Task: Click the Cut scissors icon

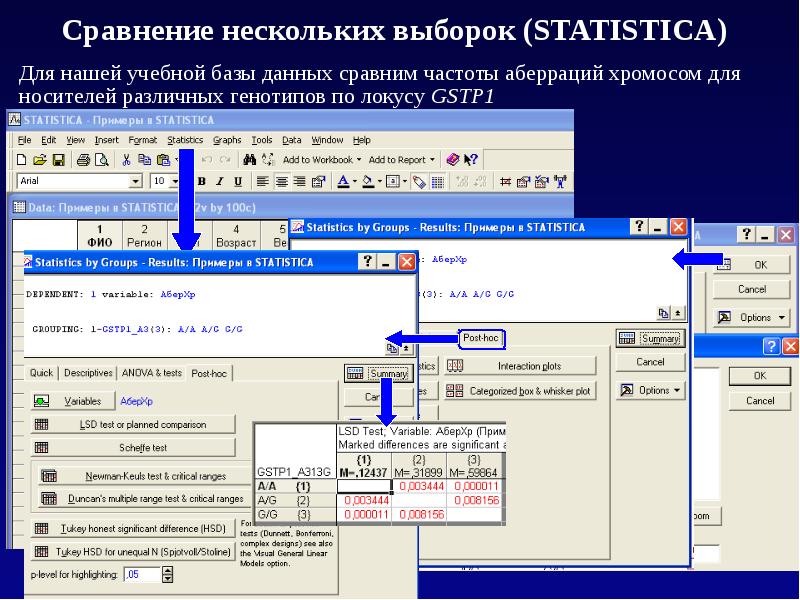Action: (x=127, y=160)
